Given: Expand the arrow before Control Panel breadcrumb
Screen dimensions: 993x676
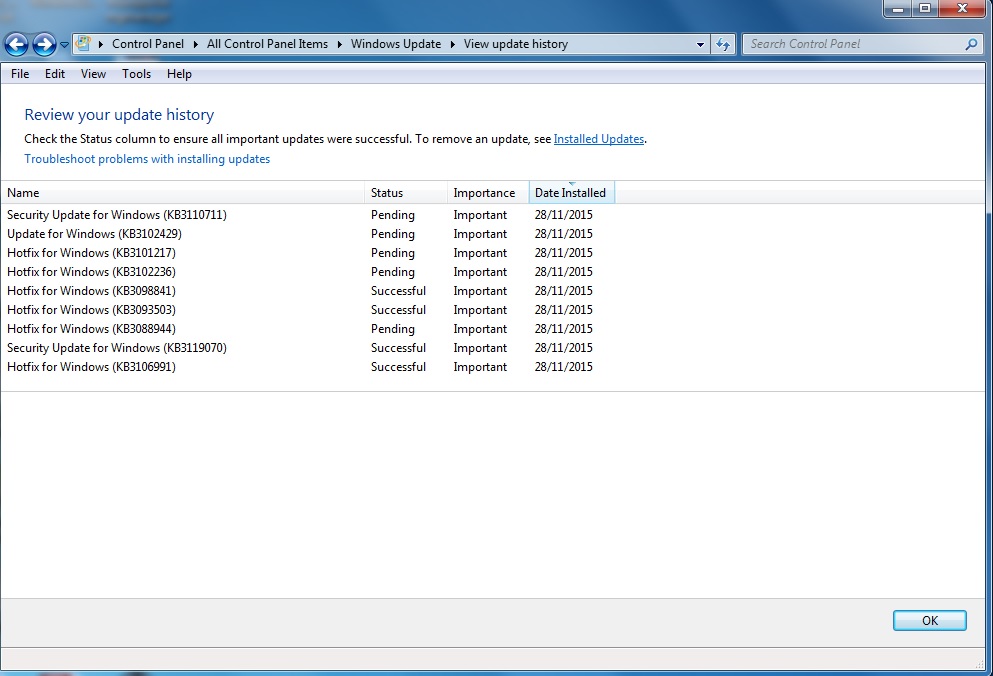Looking at the screenshot, I should [101, 44].
